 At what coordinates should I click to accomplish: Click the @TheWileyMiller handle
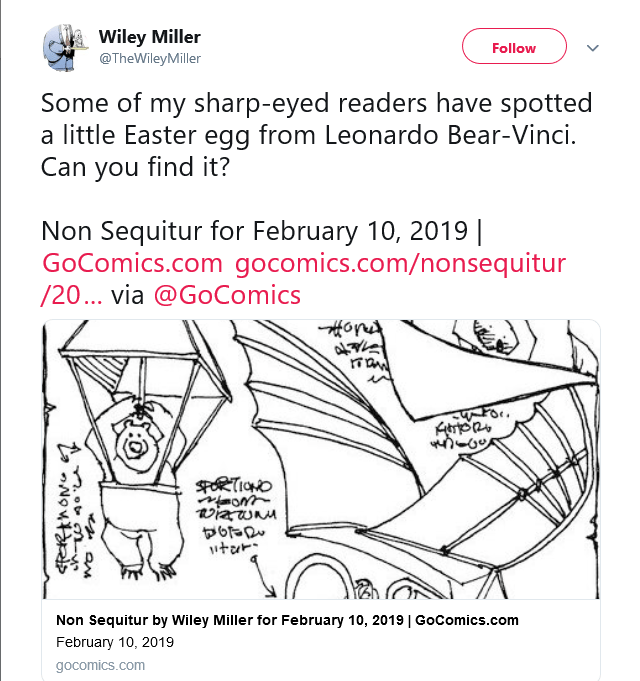[x=149, y=59]
